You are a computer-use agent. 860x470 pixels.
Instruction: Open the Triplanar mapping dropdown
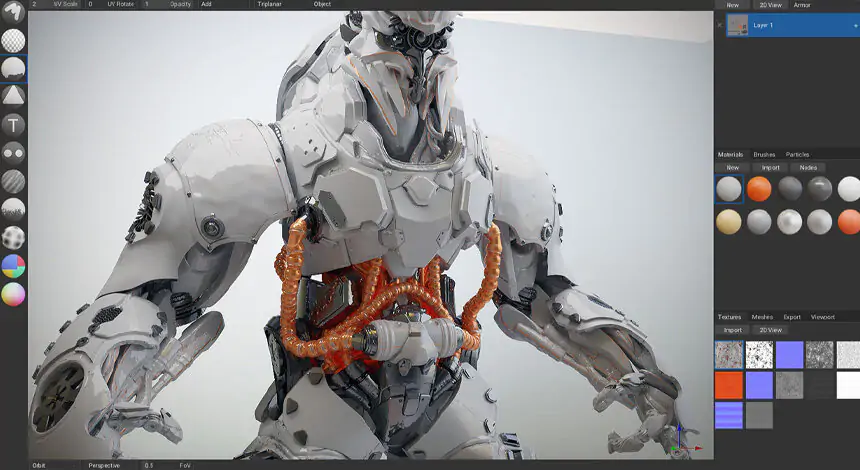[270, 4]
